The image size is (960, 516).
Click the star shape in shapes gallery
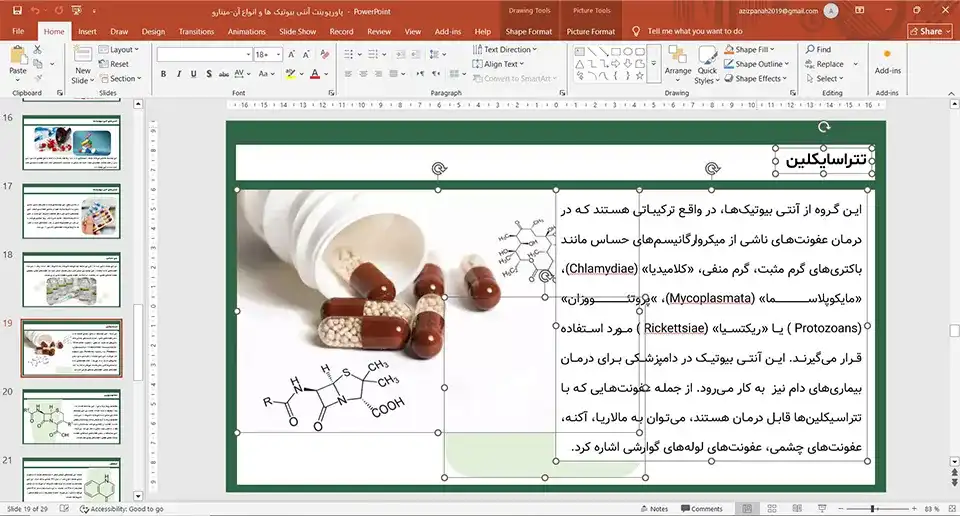(639, 76)
